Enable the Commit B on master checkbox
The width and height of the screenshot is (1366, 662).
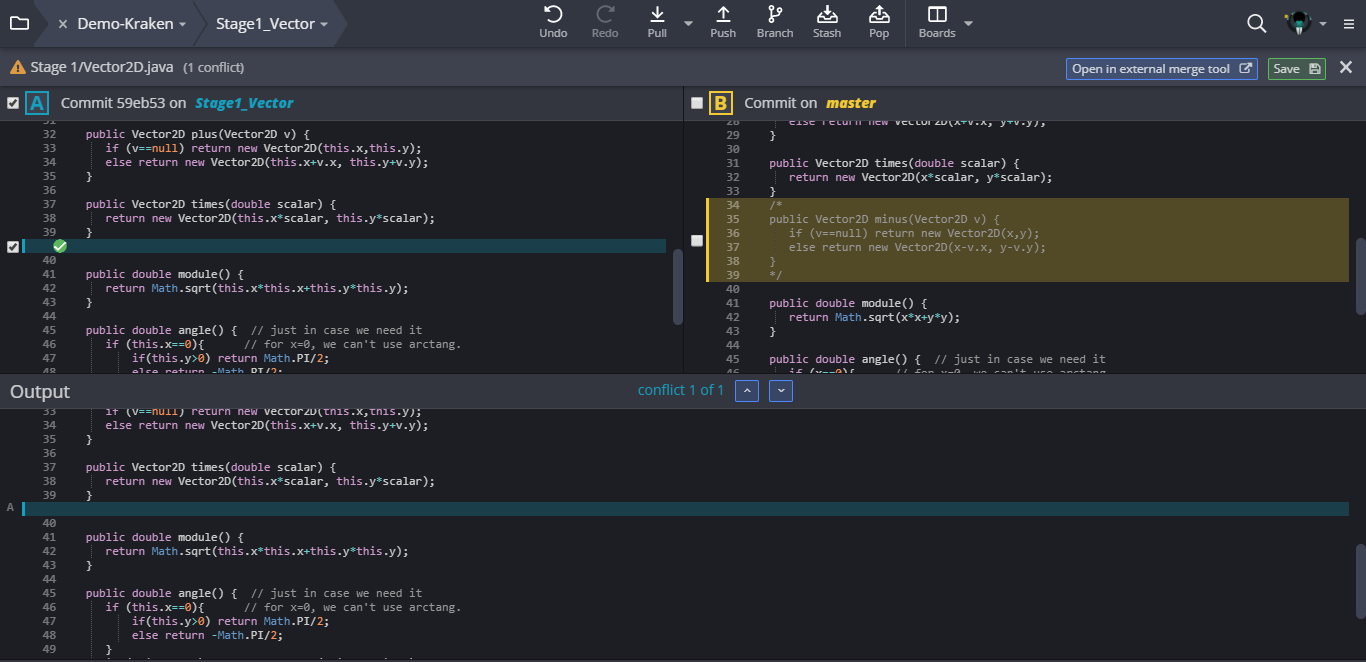coord(697,103)
